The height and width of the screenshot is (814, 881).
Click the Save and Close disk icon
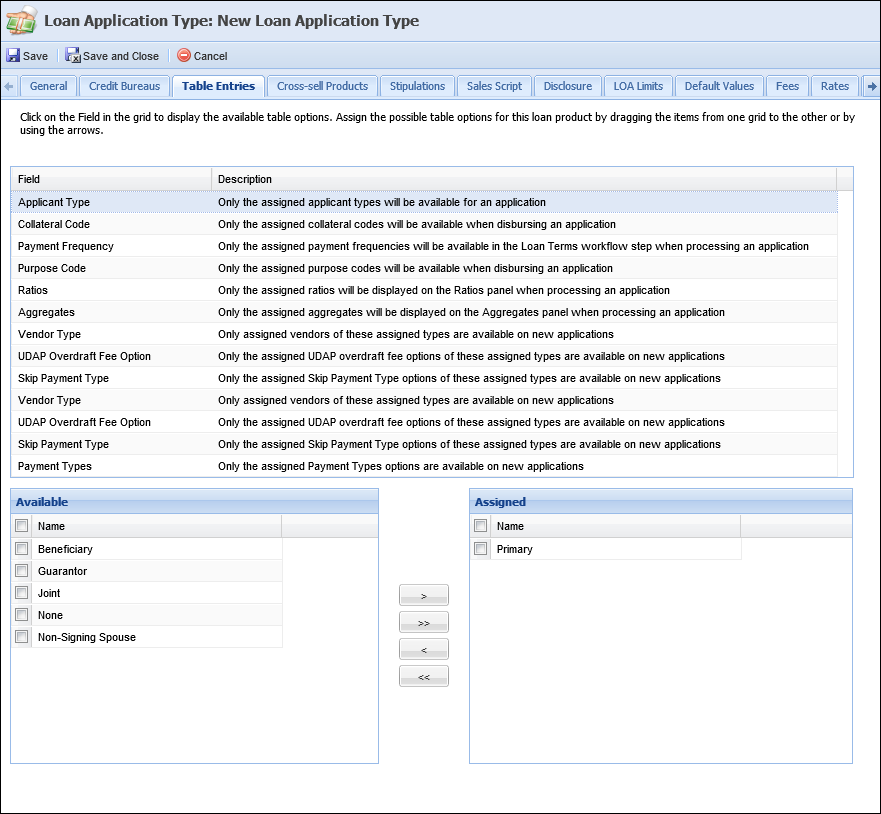click(x=72, y=56)
